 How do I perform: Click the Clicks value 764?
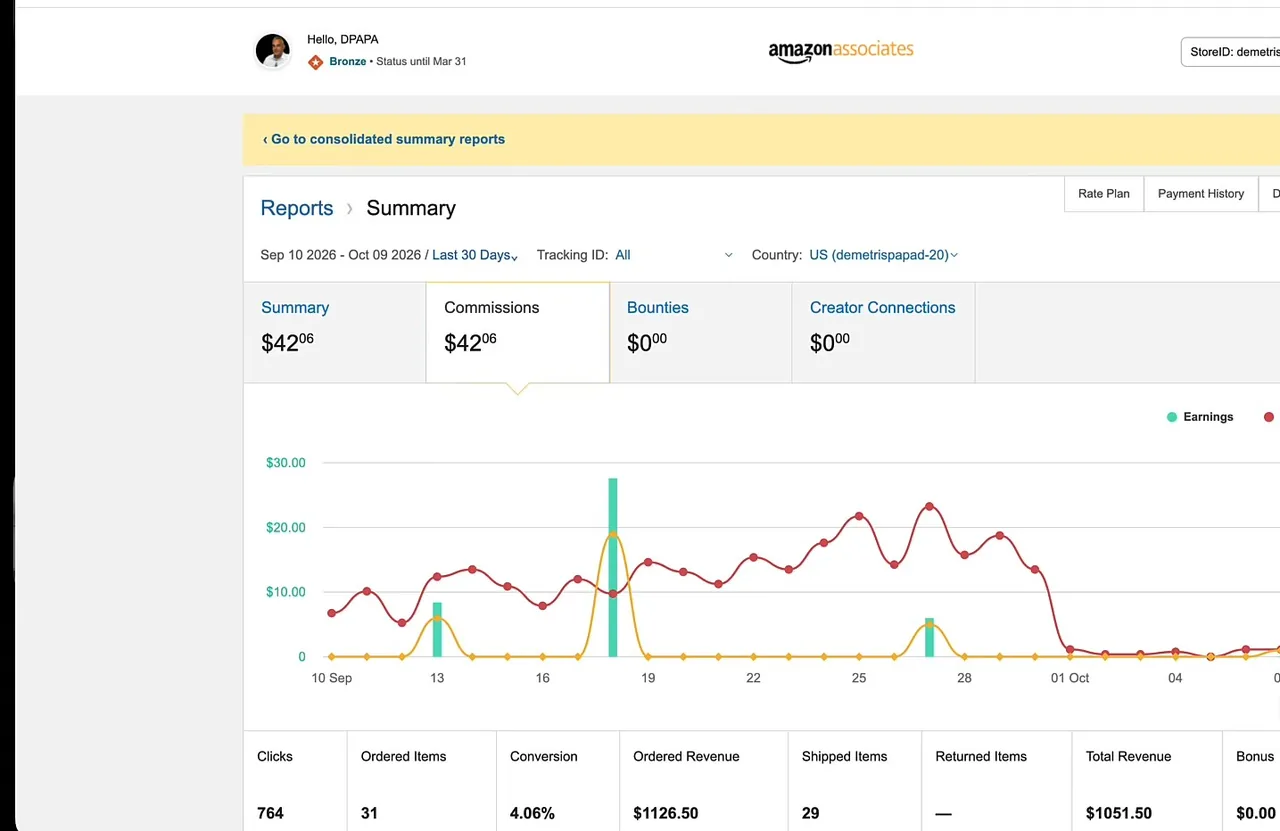pyautogui.click(x=270, y=813)
